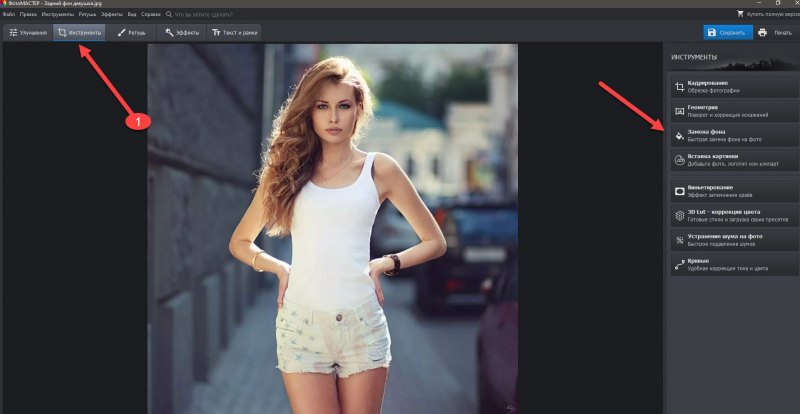This screenshot has height=414, width=800.
Task: Follow the Купить полную версию link
Action: pyautogui.click(x=767, y=14)
